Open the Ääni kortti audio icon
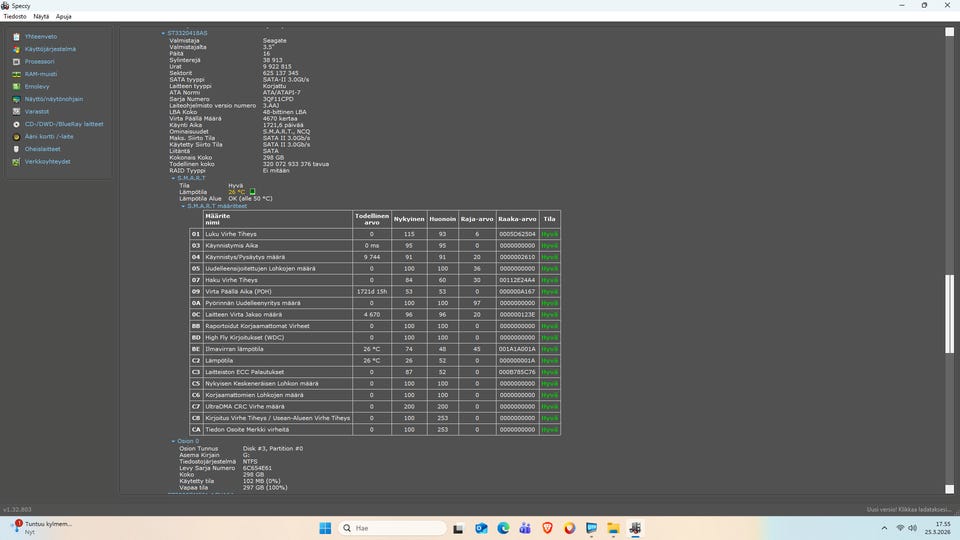Image resolution: width=960 pixels, height=540 pixels. tap(16, 136)
